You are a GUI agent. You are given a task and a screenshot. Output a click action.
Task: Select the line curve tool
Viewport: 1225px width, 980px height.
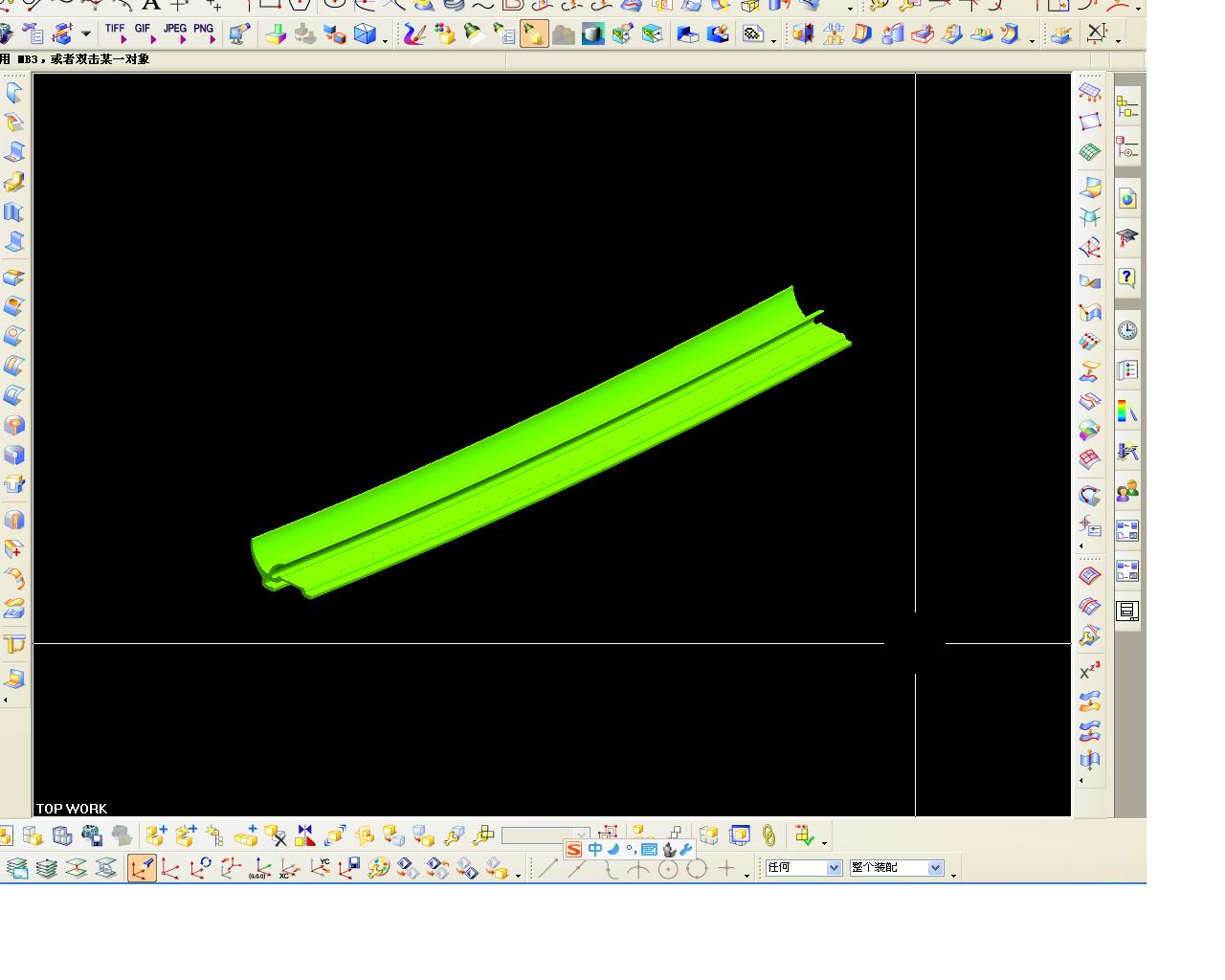tap(547, 868)
